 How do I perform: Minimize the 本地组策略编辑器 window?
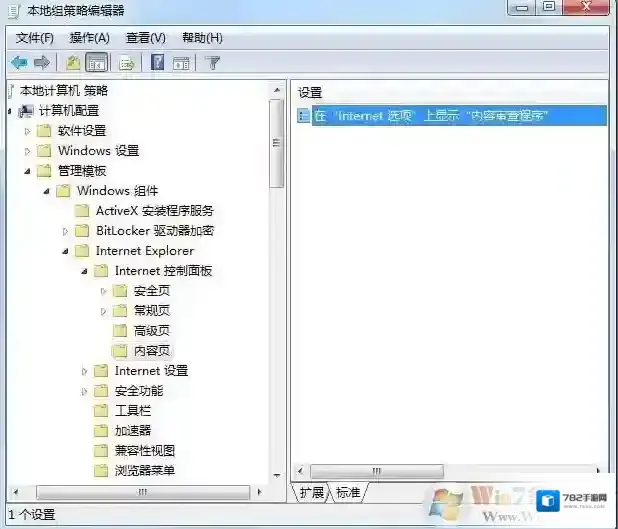tap(522, 7)
